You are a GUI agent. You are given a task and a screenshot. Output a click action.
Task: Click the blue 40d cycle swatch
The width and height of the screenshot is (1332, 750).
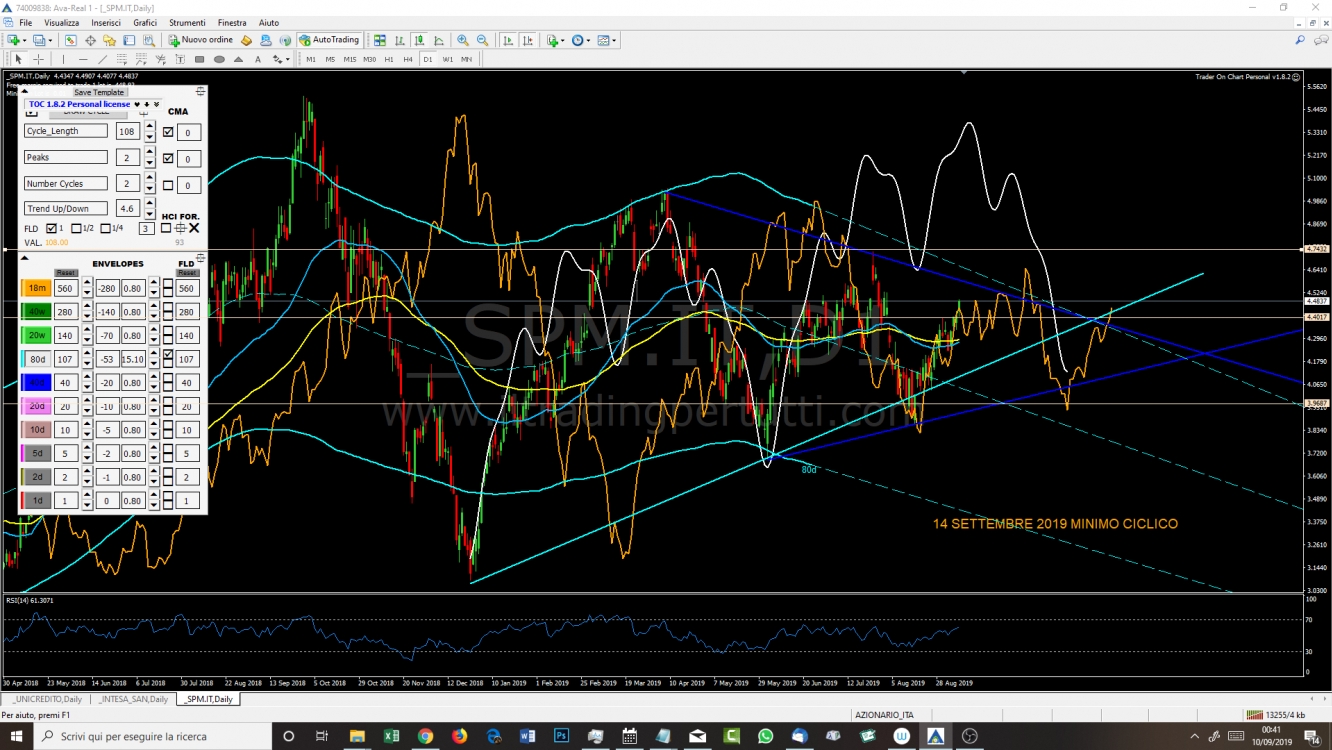(36, 382)
